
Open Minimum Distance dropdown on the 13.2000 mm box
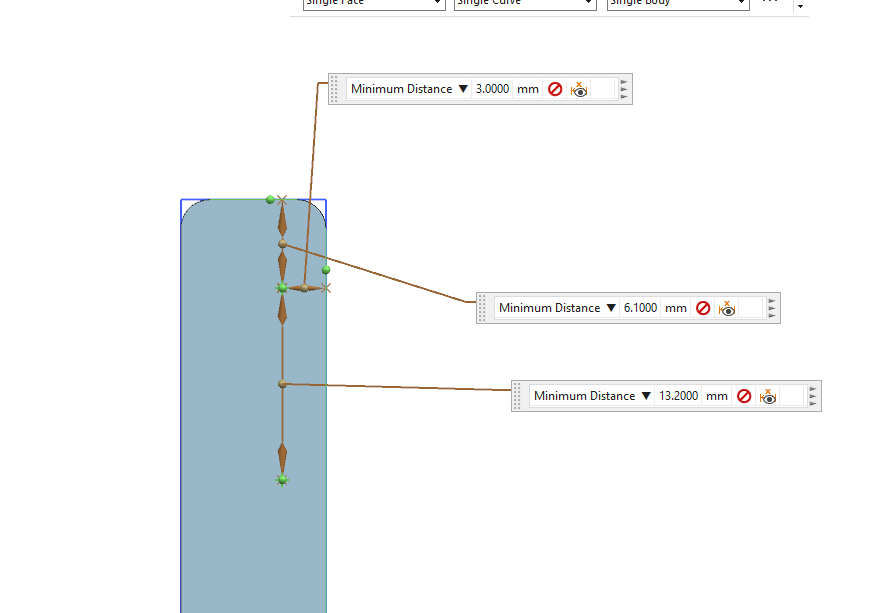[x=646, y=396]
